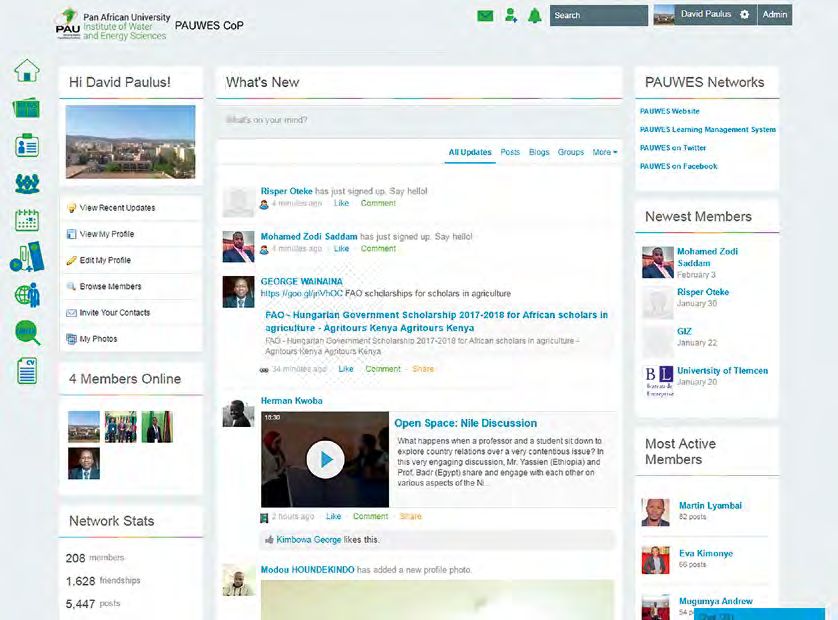
Task: Open PAUWES Website link
Action: [669, 111]
